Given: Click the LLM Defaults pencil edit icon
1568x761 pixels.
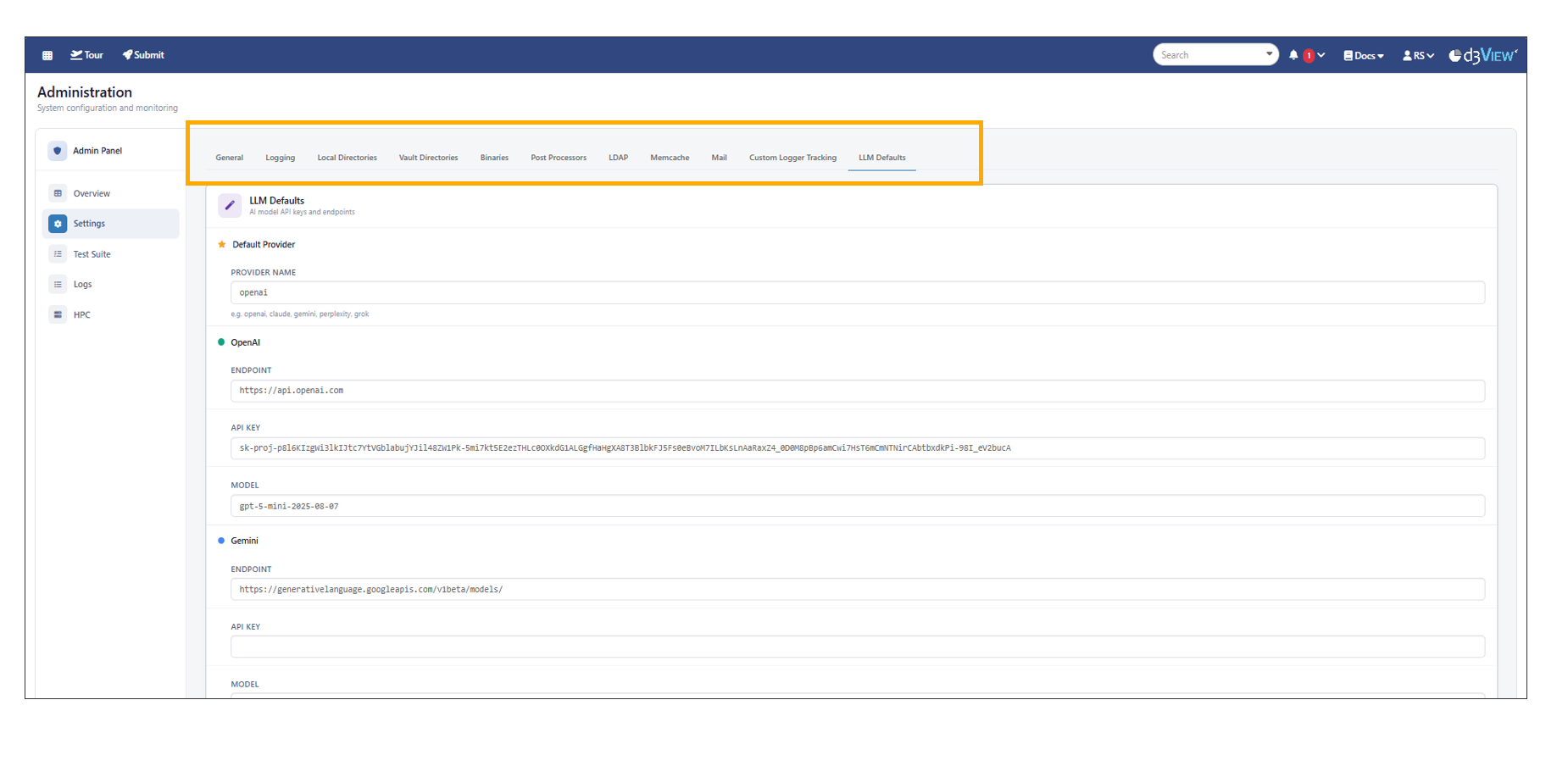Looking at the screenshot, I should click(x=230, y=205).
